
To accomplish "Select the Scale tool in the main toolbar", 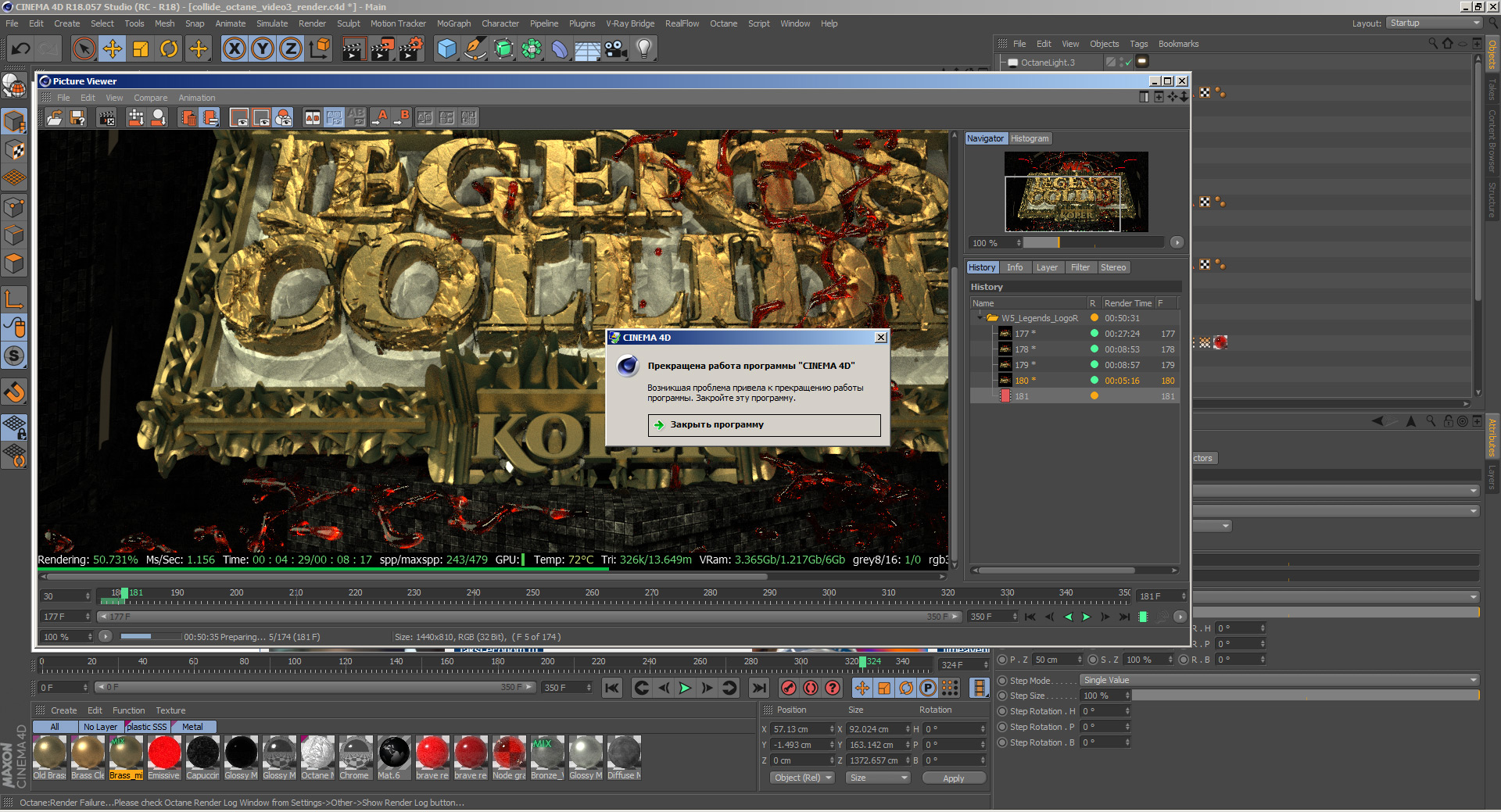I will pyautogui.click(x=141, y=49).
